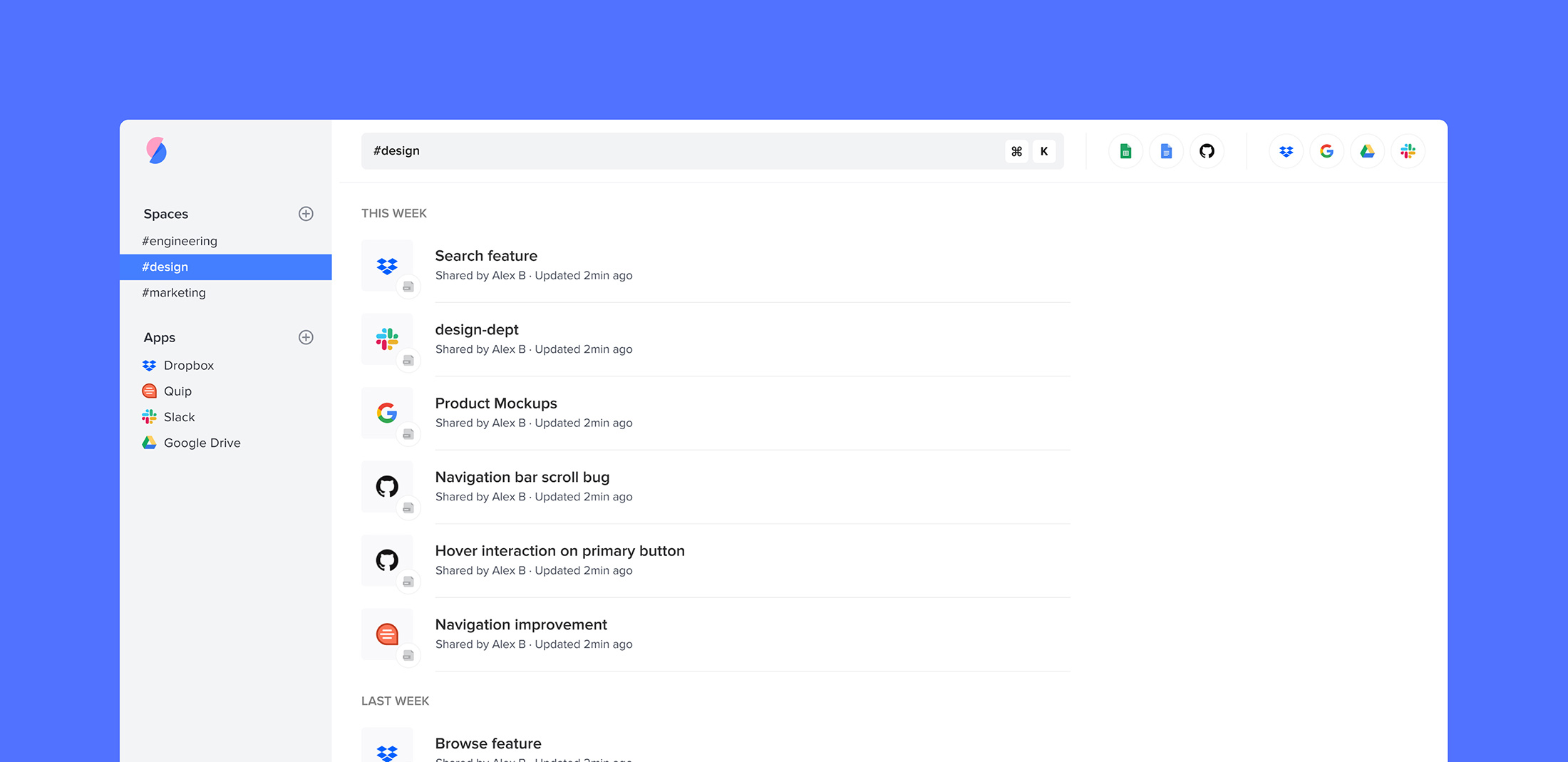Open the Product Mockups item
1568x762 pixels.
coord(716,413)
